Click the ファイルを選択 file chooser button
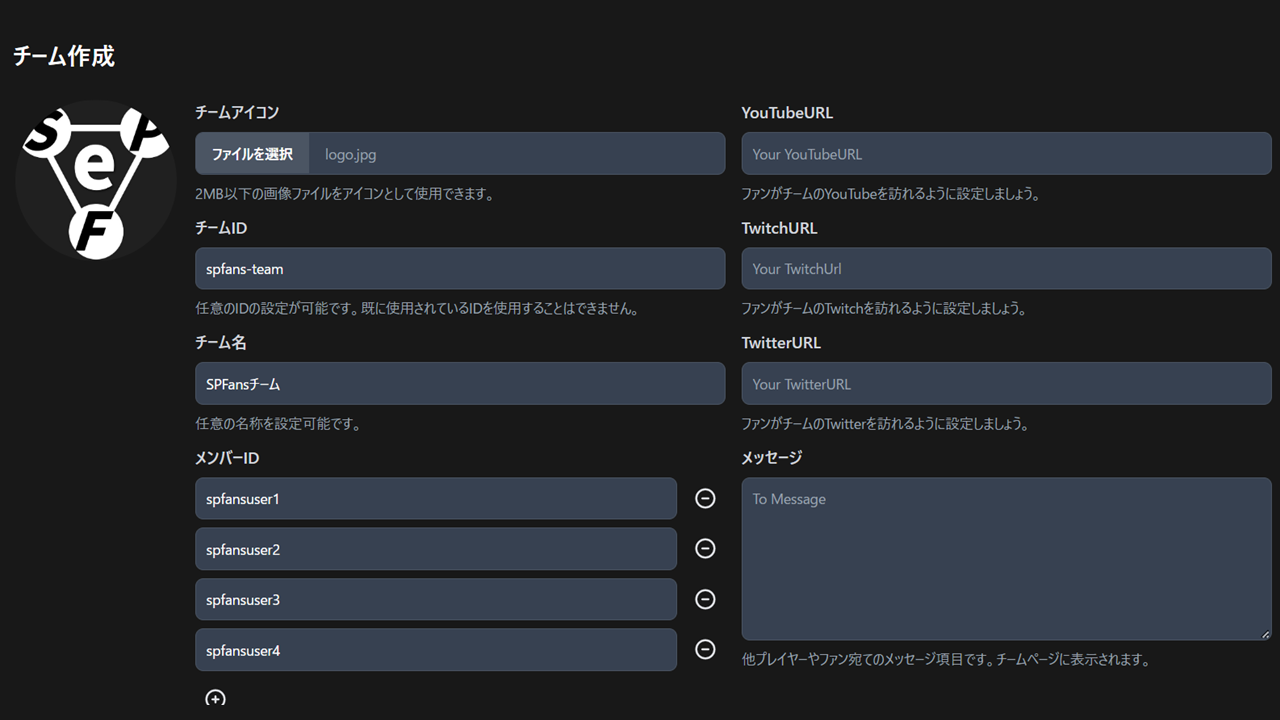The width and height of the screenshot is (1280, 720). click(x=252, y=154)
